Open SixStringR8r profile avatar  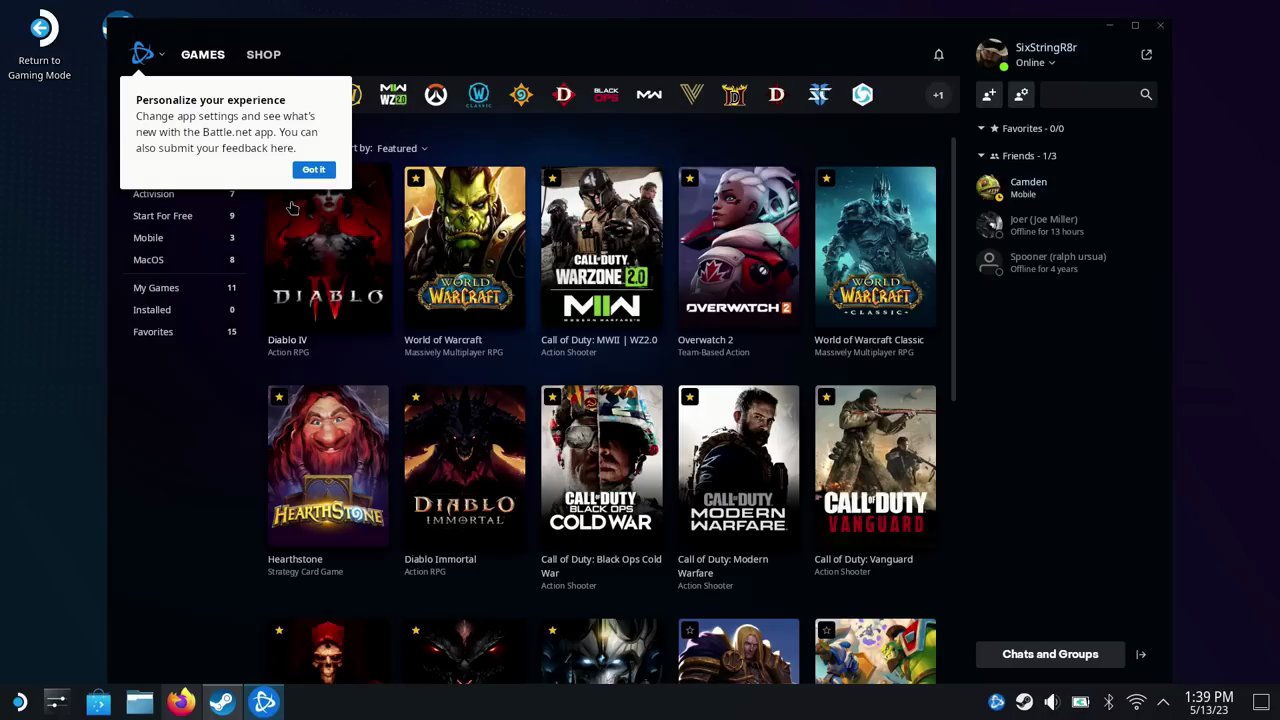click(991, 55)
